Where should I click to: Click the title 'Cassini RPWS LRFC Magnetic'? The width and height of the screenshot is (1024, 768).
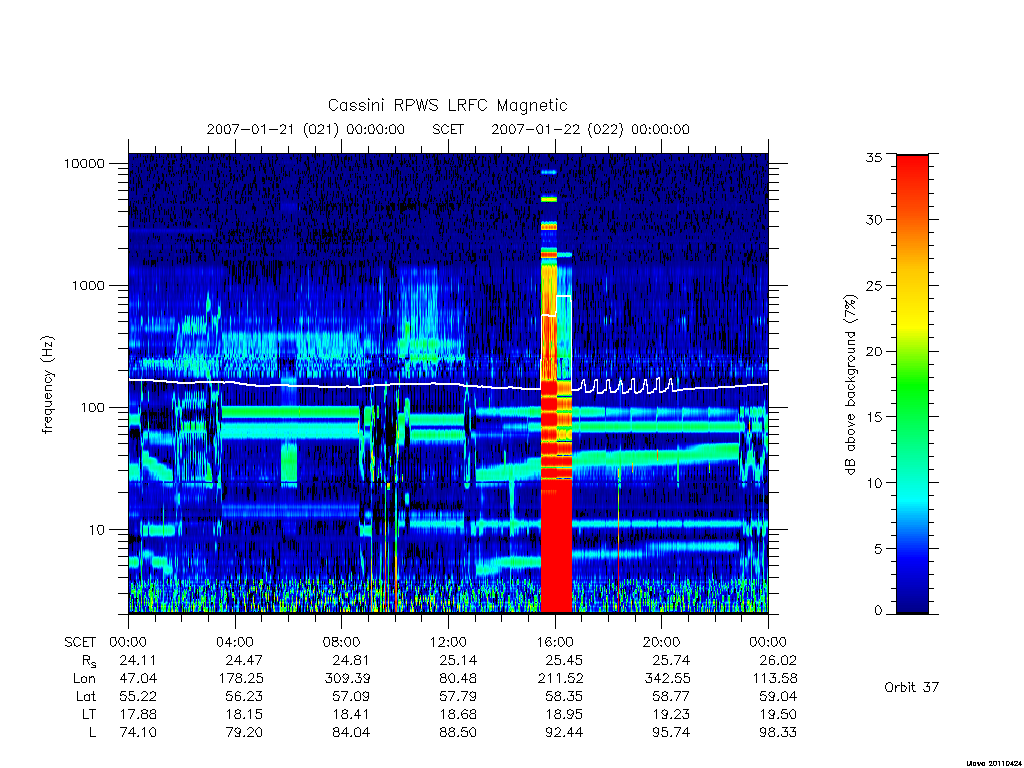pos(447,105)
